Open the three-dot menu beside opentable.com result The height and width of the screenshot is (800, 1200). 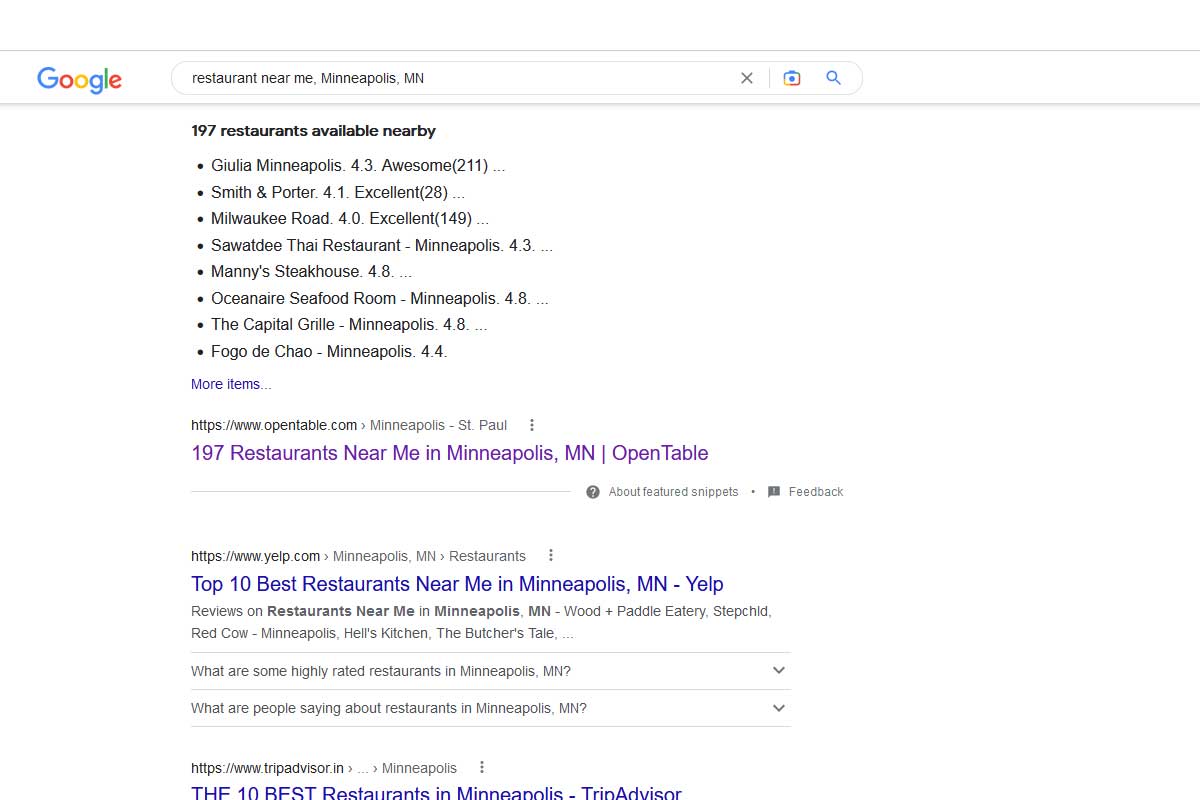(x=532, y=425)
